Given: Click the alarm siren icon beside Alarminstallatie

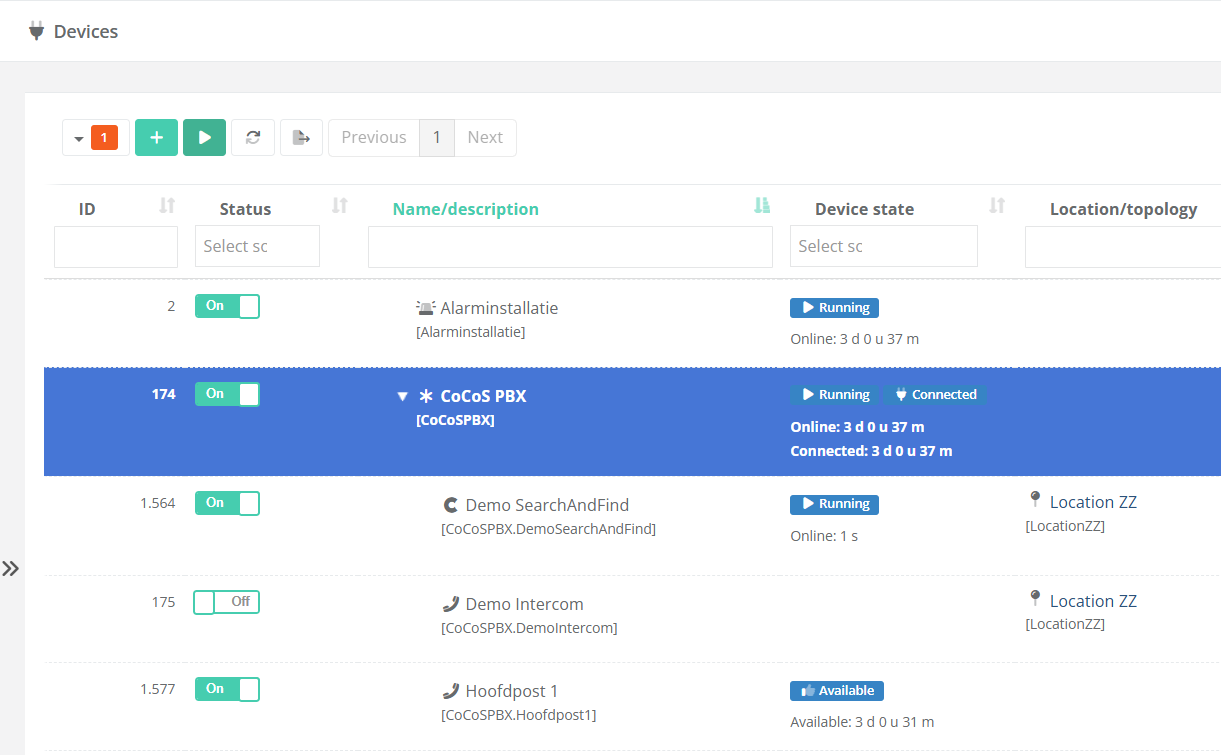Looking at the screenshot, I should [x=426, y=308].
